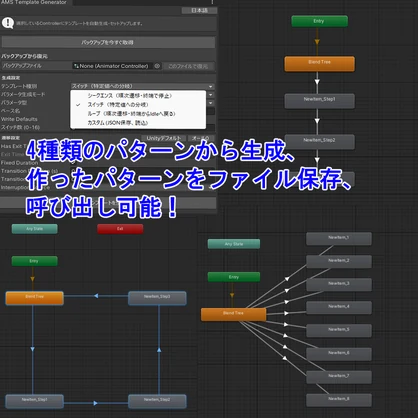Select NewItem_Step1 node in the loop graph
The image size is (418, 418).
point(34,401)
